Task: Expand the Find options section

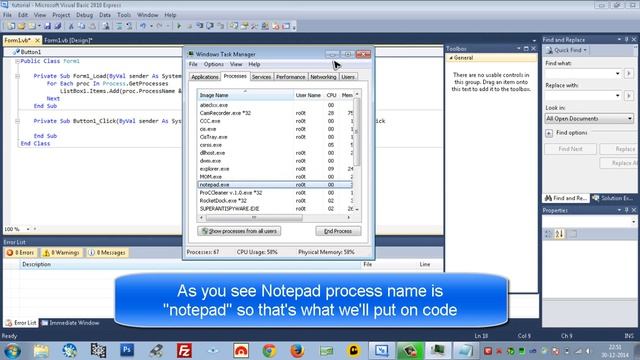Action: pos(549,133)
